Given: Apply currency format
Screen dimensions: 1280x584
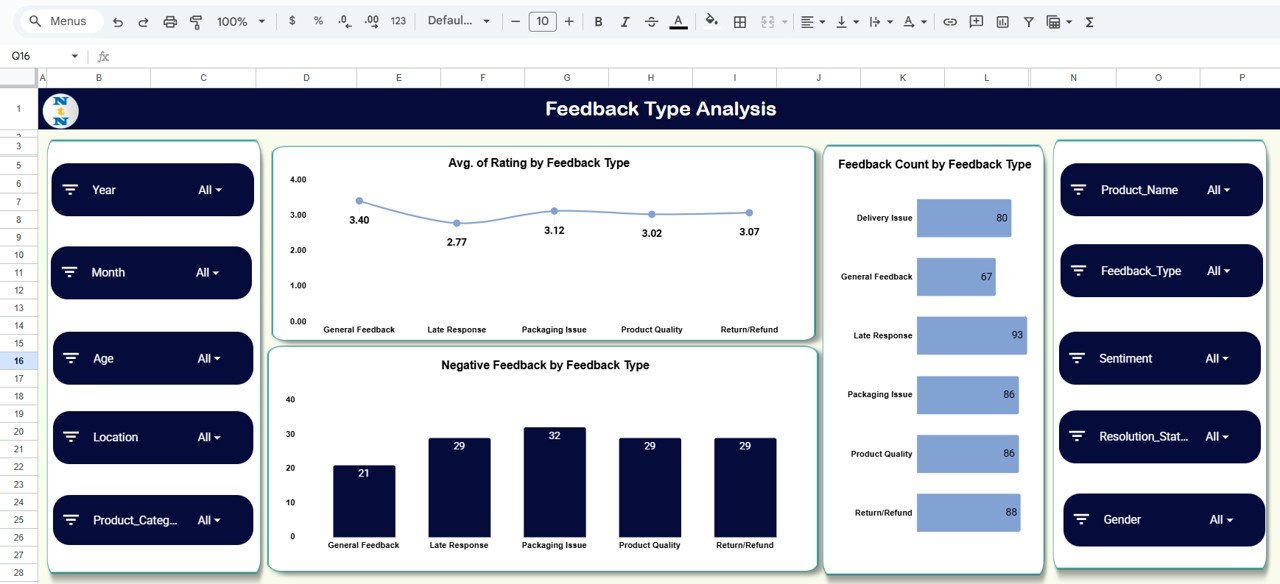Looking at the screenshot, I should coord(291,21).
